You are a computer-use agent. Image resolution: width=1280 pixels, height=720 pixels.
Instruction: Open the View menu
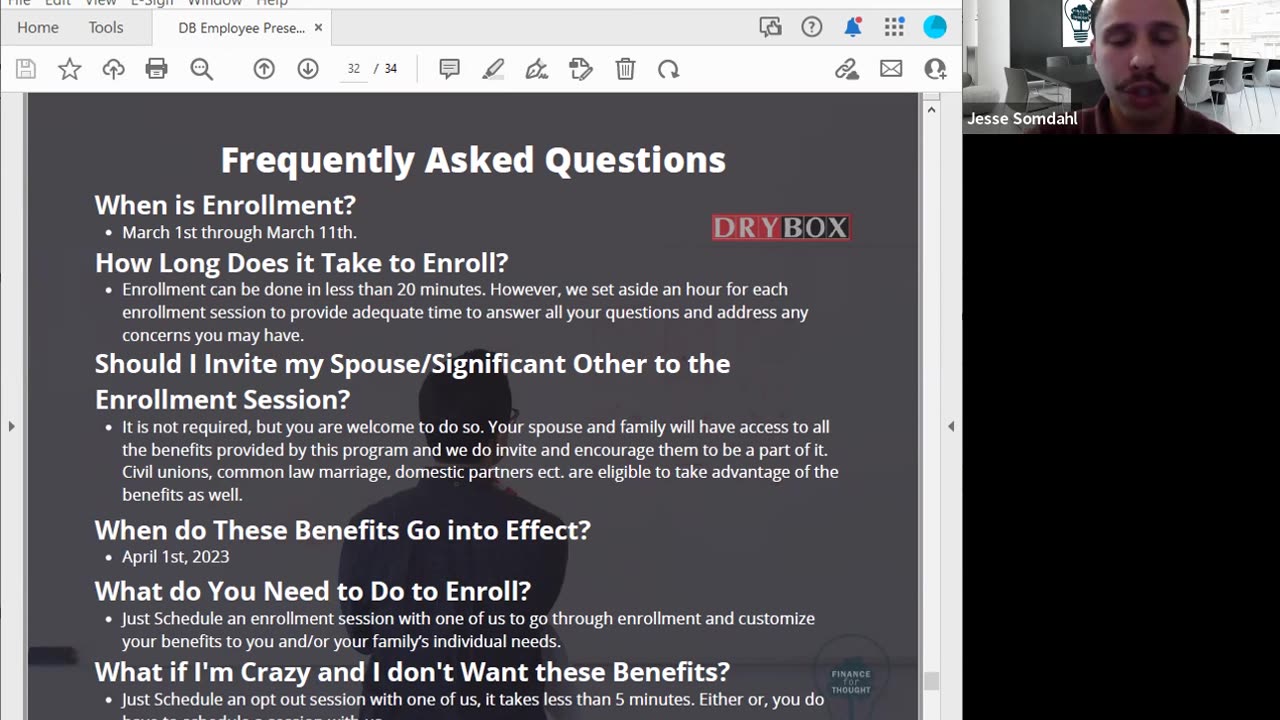click(101, 3)
